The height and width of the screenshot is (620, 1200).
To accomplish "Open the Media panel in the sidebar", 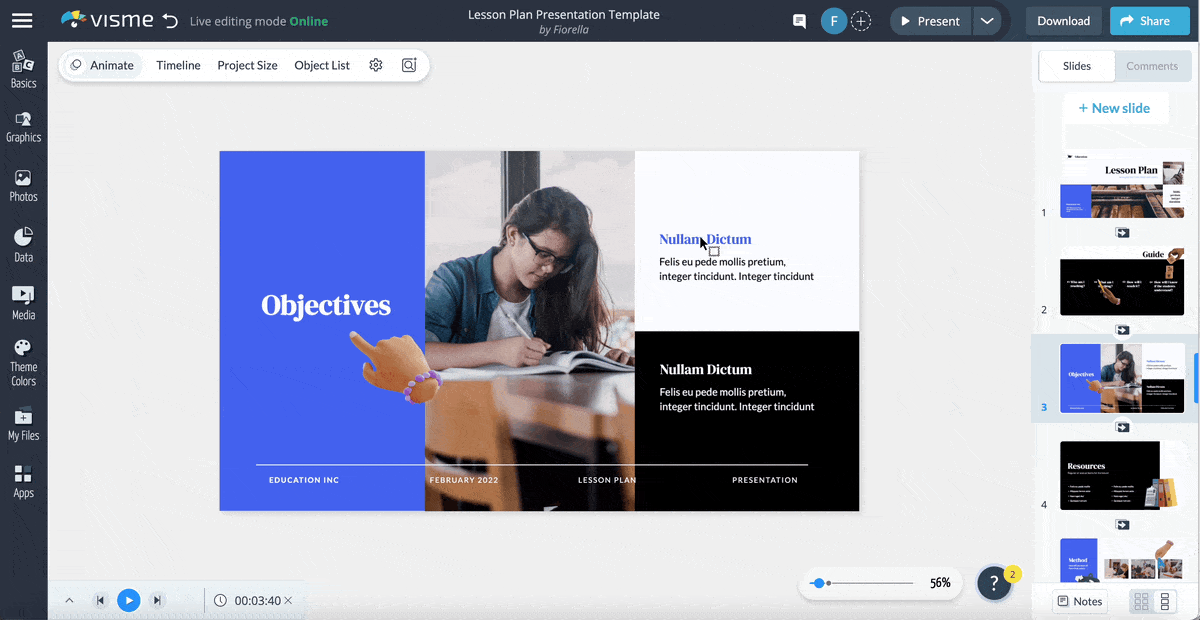I will point(23,301).
